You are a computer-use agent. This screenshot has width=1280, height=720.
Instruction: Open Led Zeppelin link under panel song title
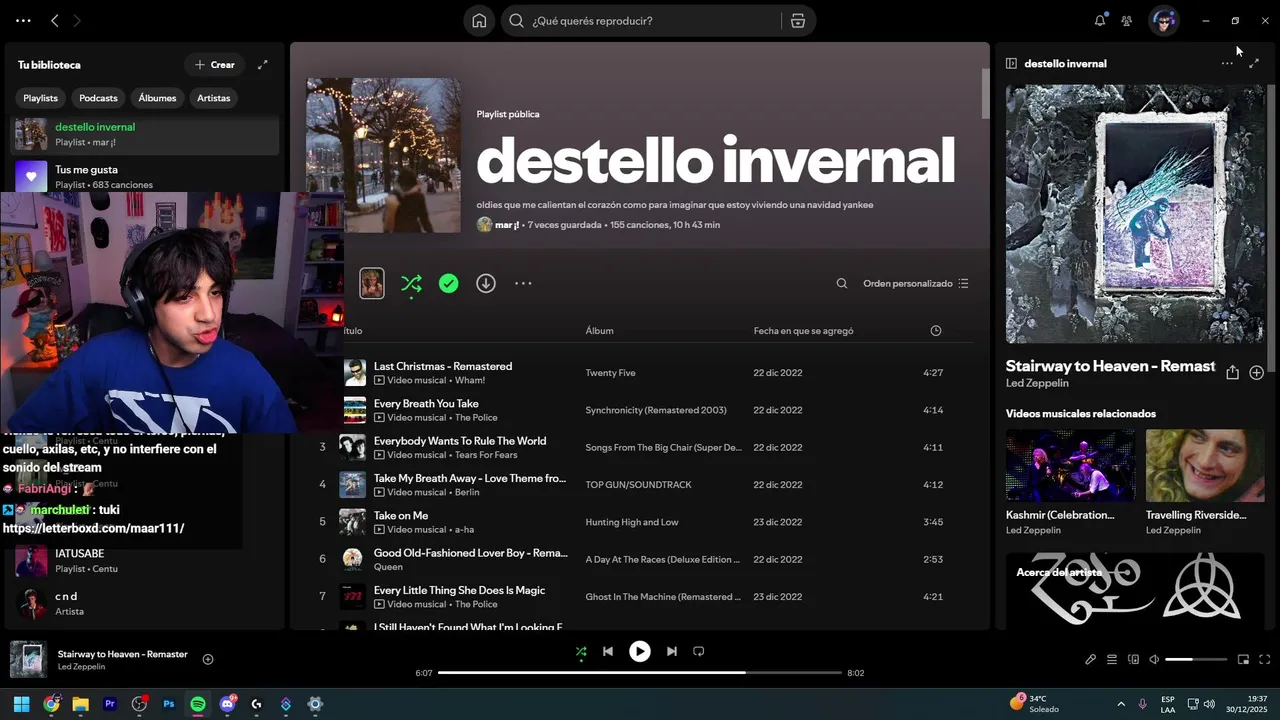[1037, 383]
